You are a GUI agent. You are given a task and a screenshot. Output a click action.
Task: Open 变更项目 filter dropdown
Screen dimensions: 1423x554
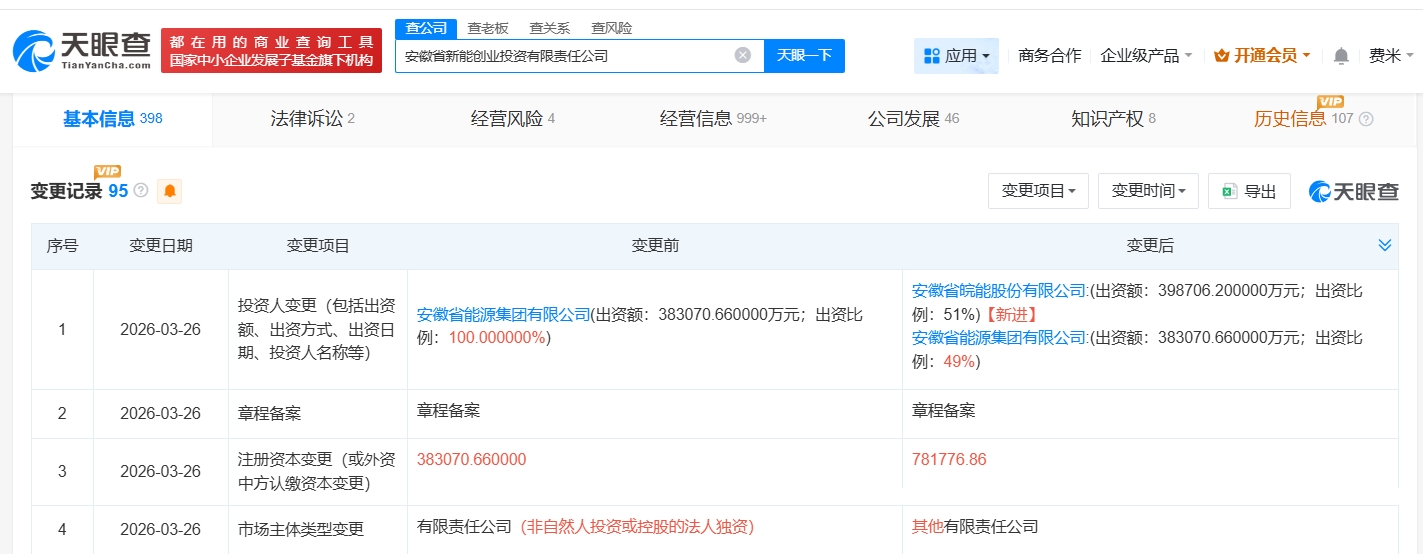(1038, 191)
